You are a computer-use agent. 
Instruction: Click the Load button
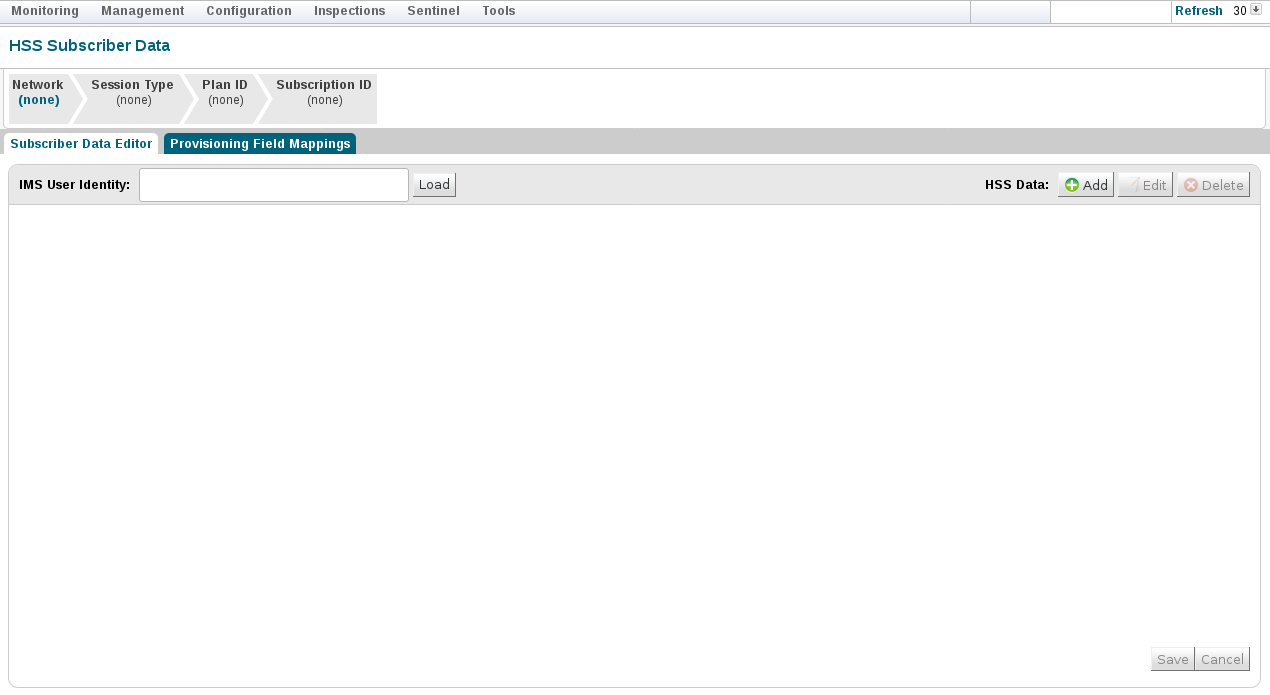click(433, 184)
